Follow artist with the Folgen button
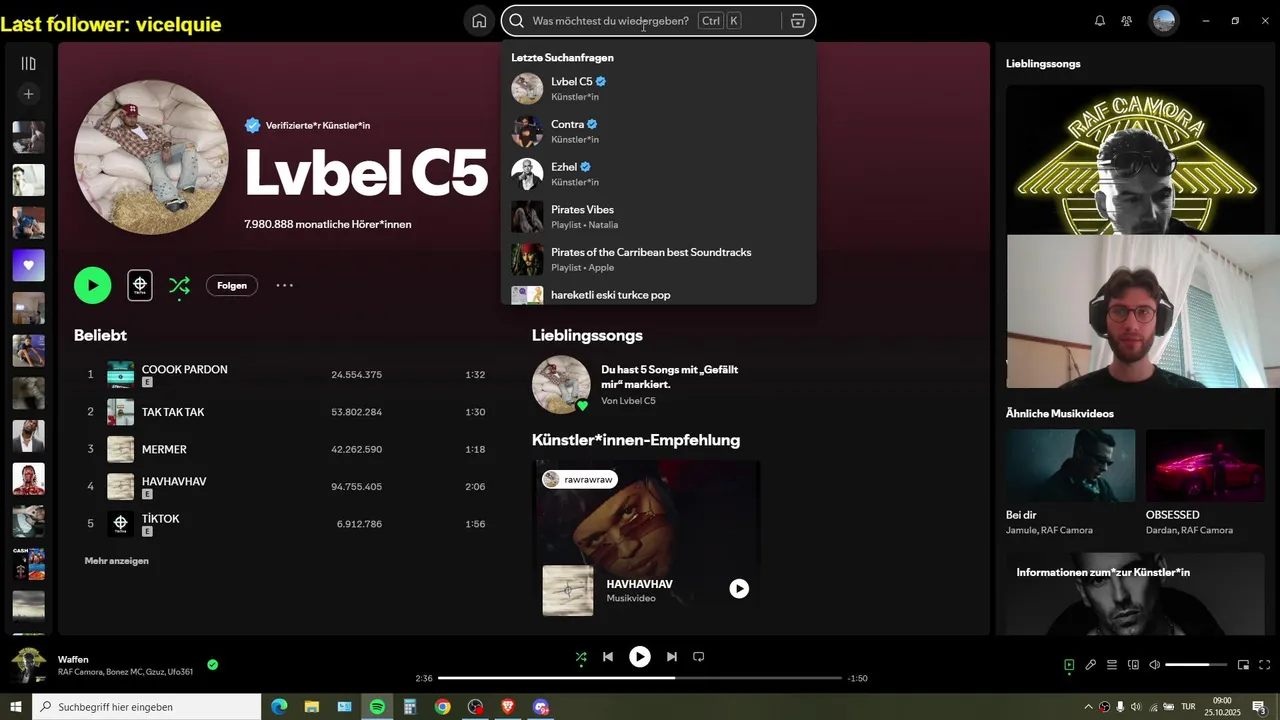1280x720 pixels. tap(232, 285)
